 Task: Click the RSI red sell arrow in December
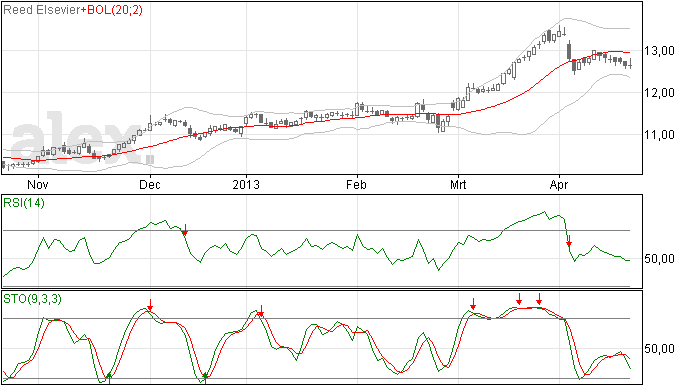[x=185, y=230]
